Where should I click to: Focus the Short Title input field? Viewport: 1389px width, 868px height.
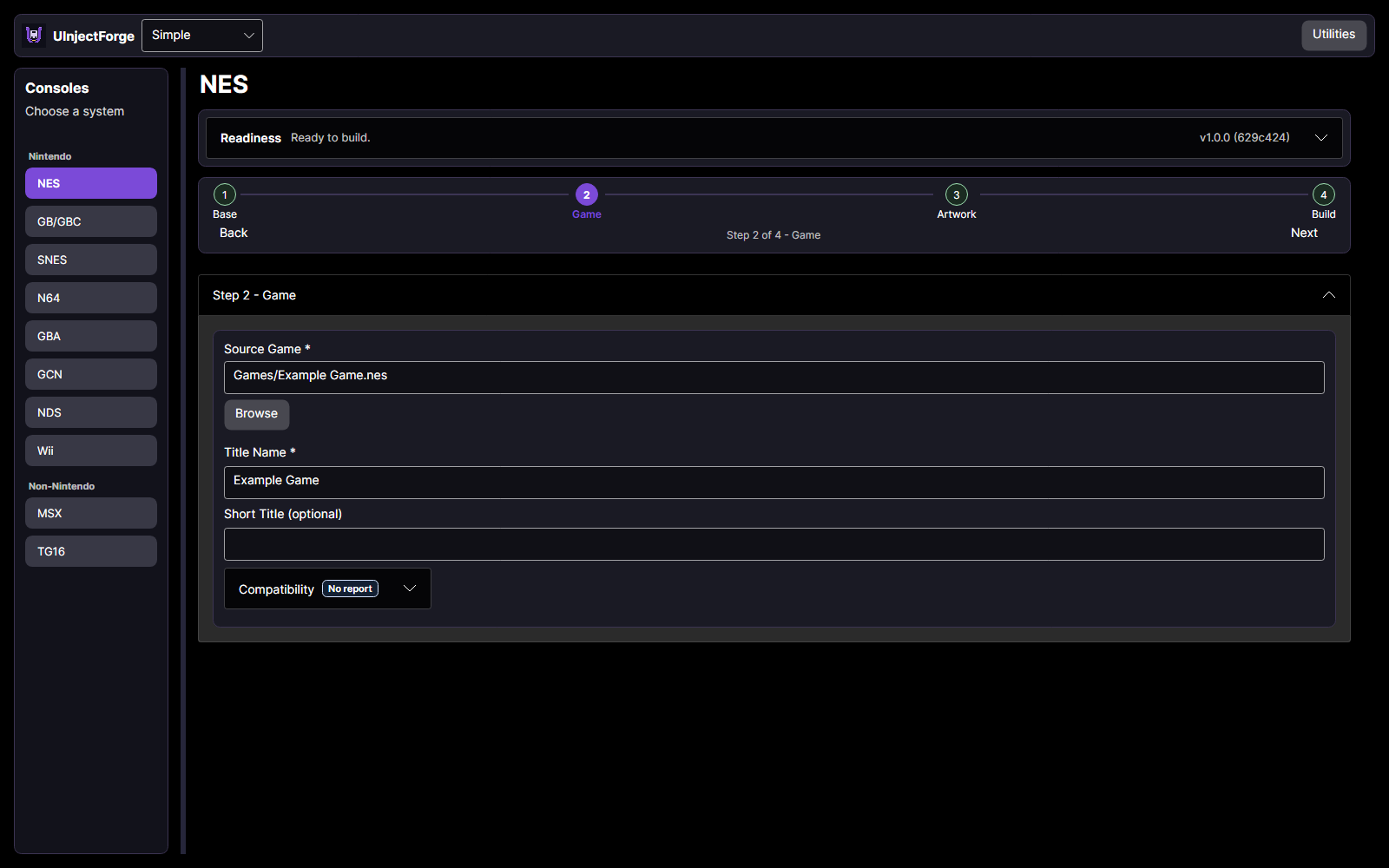tap(774, 544)
